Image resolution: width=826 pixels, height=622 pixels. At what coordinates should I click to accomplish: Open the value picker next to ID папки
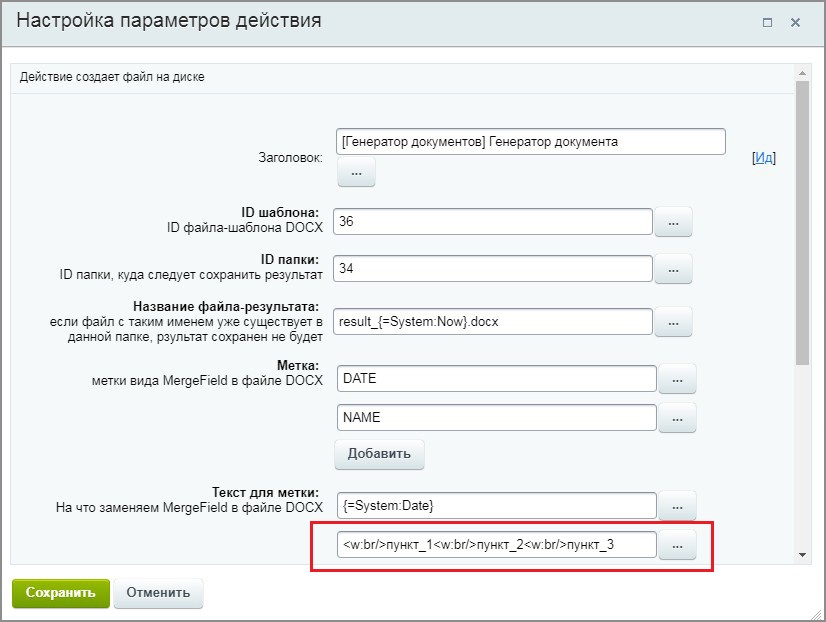coord(673,269)
